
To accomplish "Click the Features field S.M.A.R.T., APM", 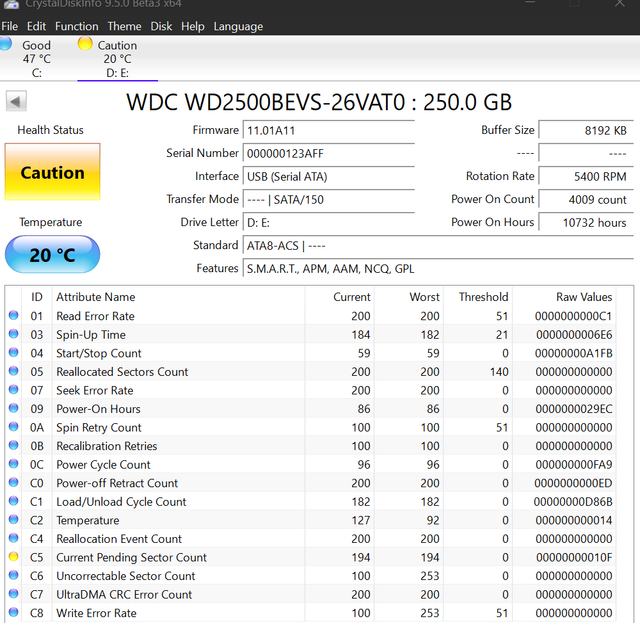I will click(438, 269).
